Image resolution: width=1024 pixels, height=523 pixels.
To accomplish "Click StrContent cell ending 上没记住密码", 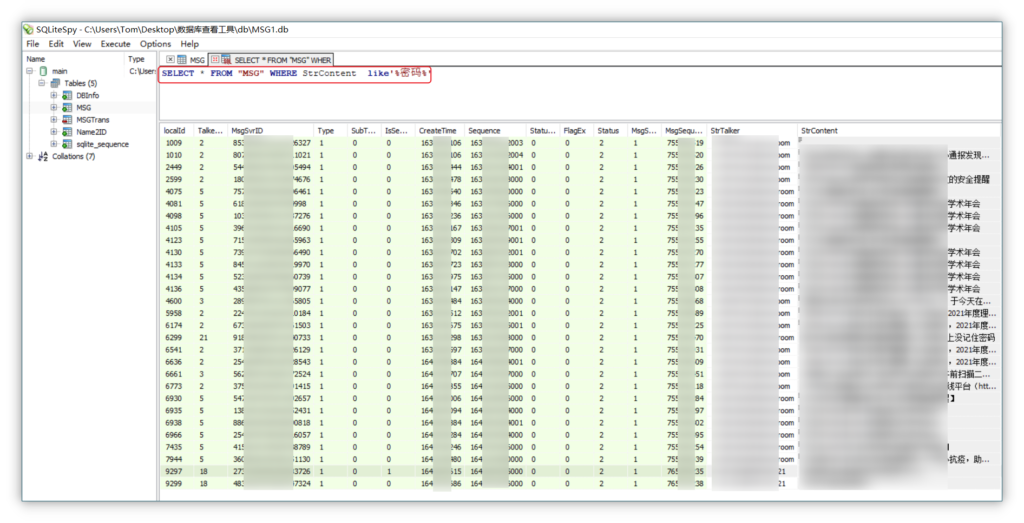I will [899, 338].
